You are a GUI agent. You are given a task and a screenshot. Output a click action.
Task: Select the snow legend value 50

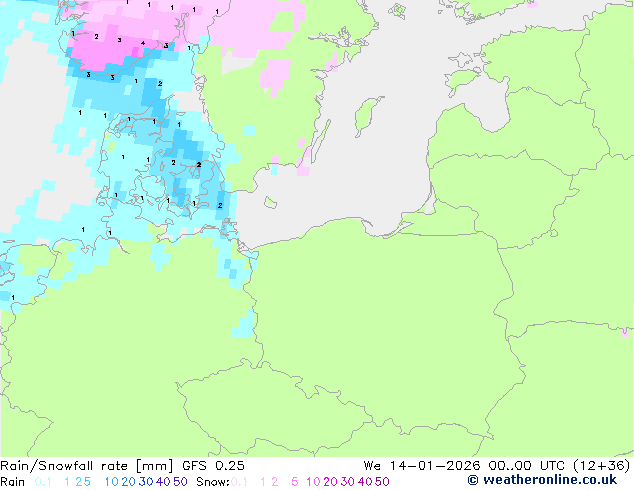click(x=383, y=482)
